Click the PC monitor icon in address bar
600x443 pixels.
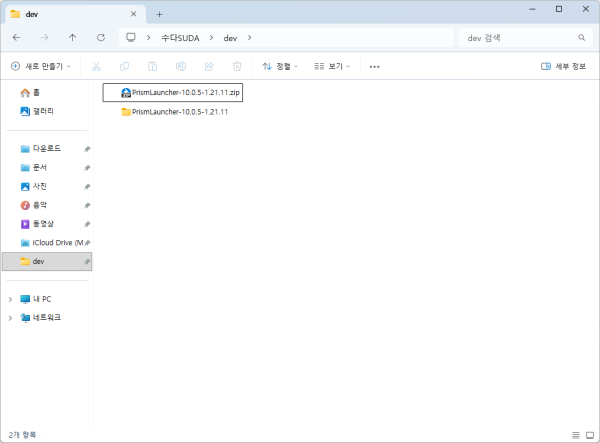(131, 37)
